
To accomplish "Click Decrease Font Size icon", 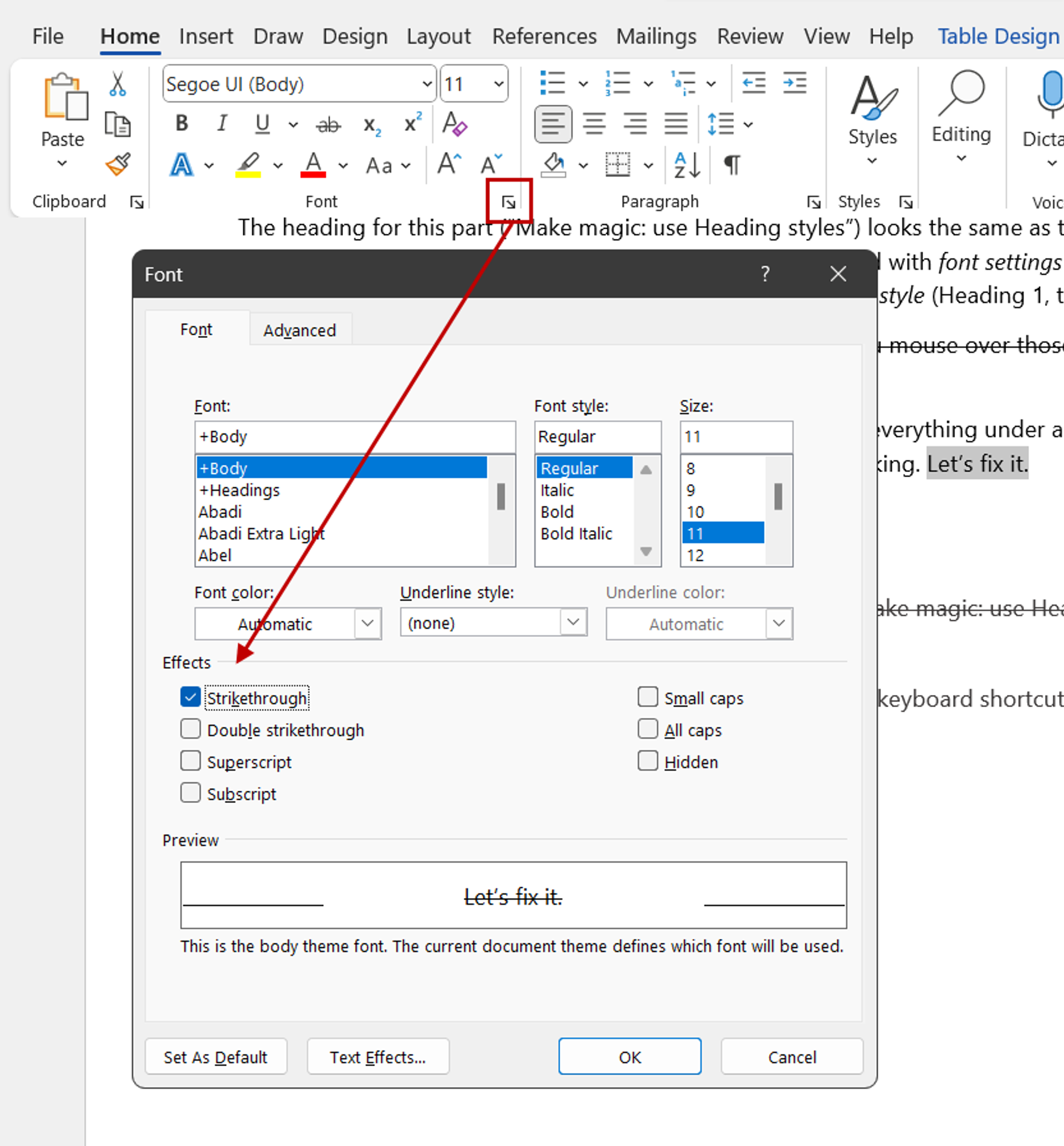I will (x=492, y=164).
